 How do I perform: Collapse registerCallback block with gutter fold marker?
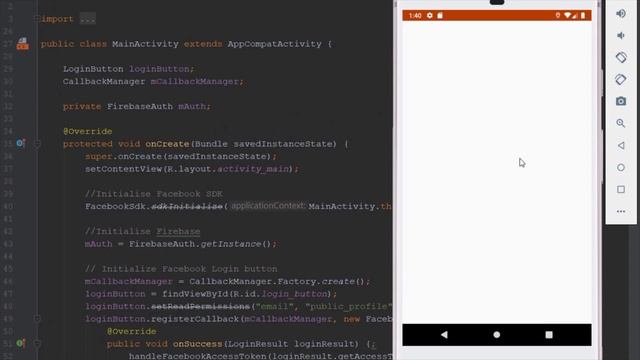(37, 318)
